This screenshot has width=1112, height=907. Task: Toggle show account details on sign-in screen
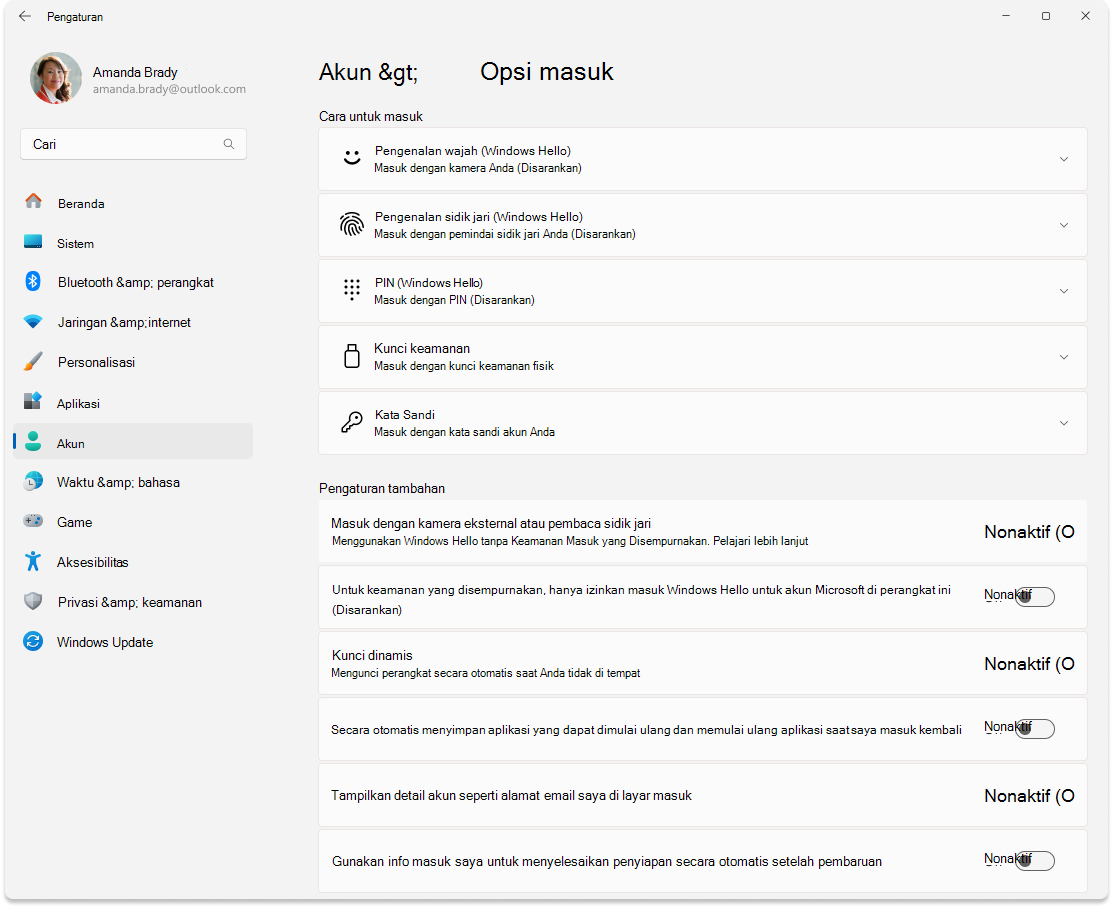1029,796
